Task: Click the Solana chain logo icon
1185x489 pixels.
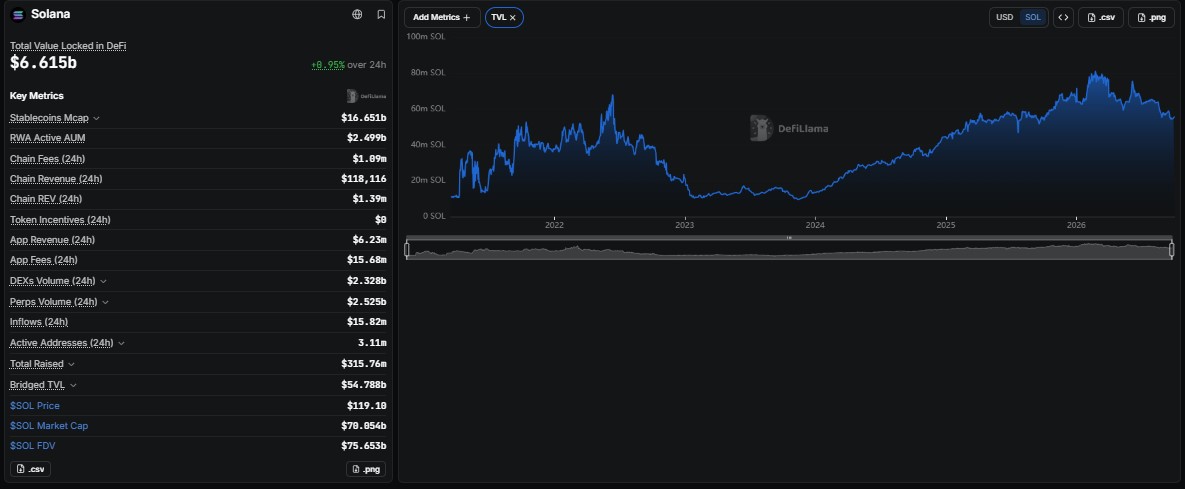Action: coord(17,14)
